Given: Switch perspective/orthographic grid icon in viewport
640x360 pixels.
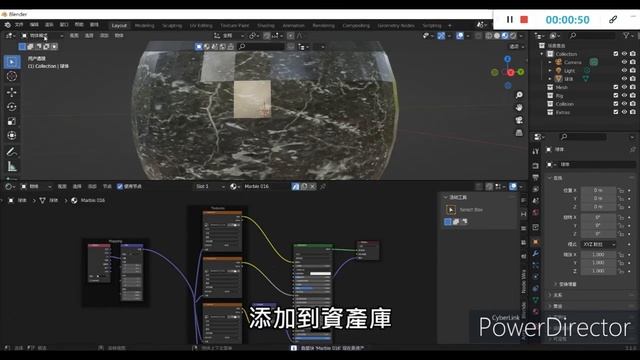Looking at the screenshot, I should (519, 133).
